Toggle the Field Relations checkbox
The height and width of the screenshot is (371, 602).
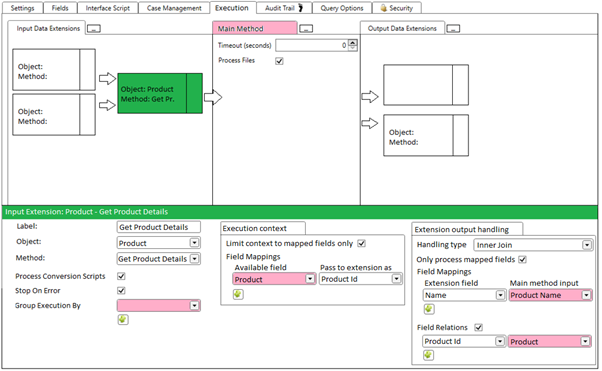[x=478, y=327]
